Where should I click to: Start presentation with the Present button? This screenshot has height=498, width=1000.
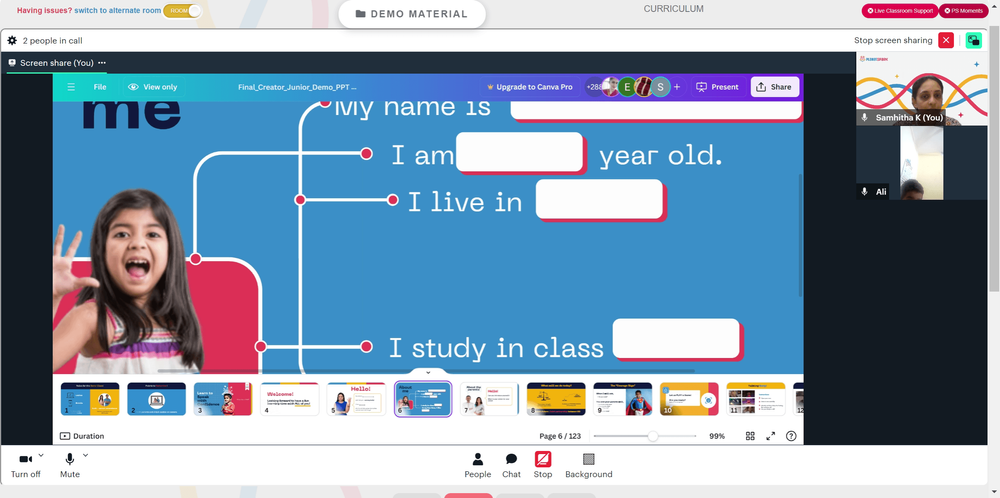pyautogui.click(x=718, y=87)
